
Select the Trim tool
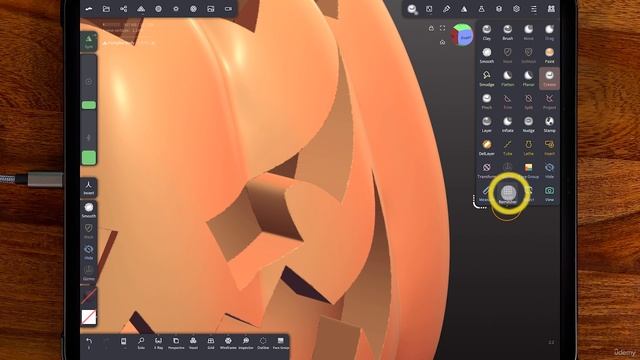507,102
